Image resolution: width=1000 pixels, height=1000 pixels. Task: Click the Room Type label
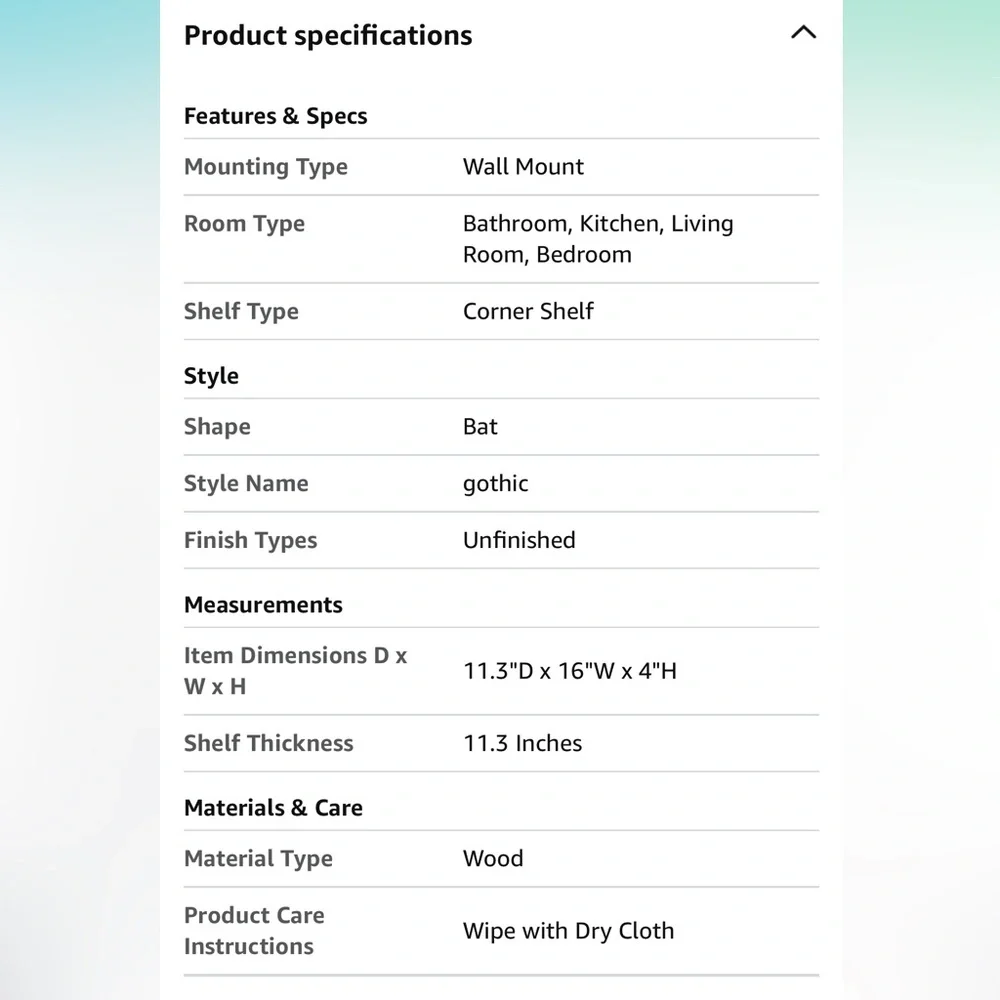coord(244,224)
